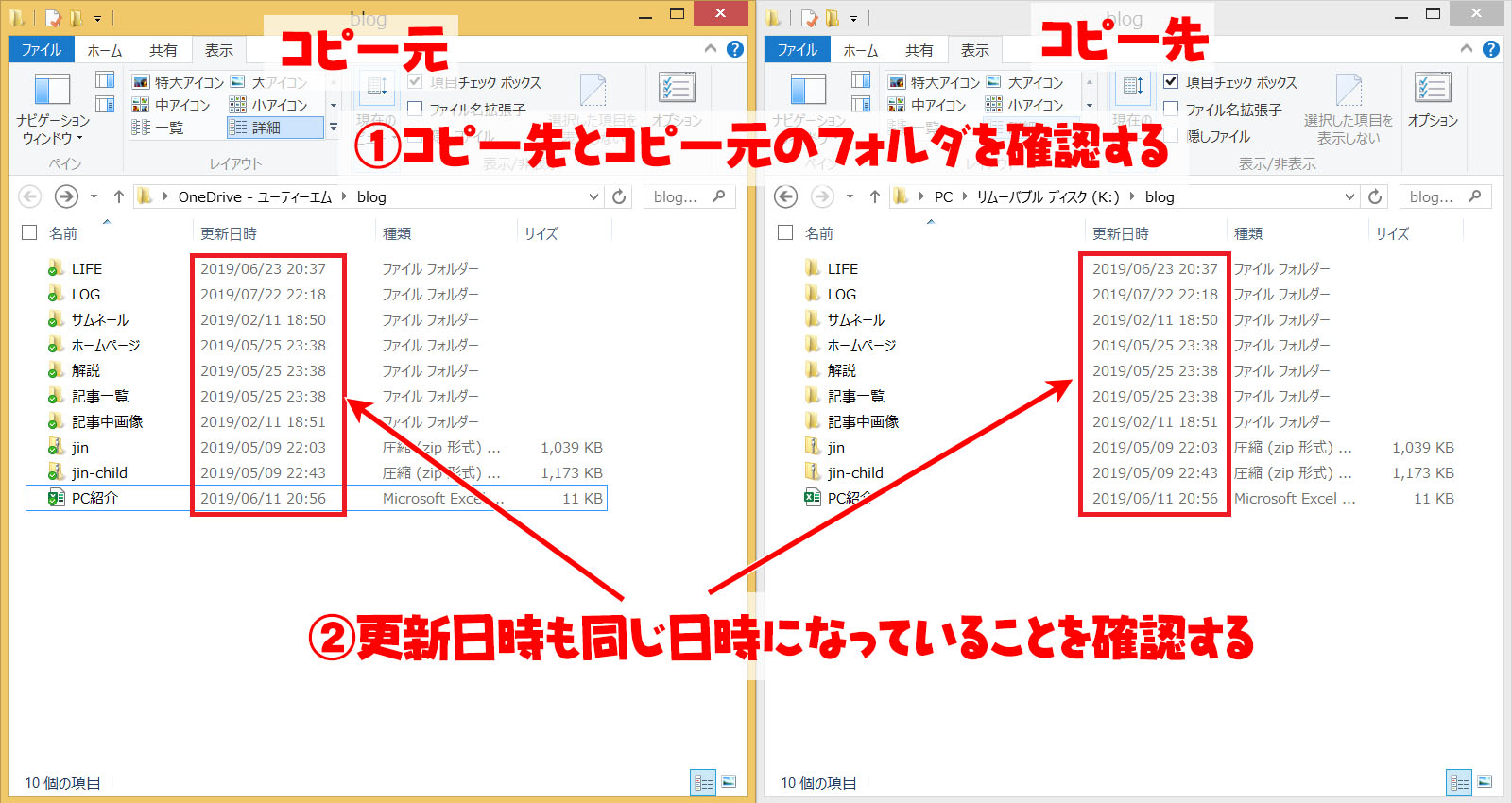Go back in right window

(x=786, y=196)
